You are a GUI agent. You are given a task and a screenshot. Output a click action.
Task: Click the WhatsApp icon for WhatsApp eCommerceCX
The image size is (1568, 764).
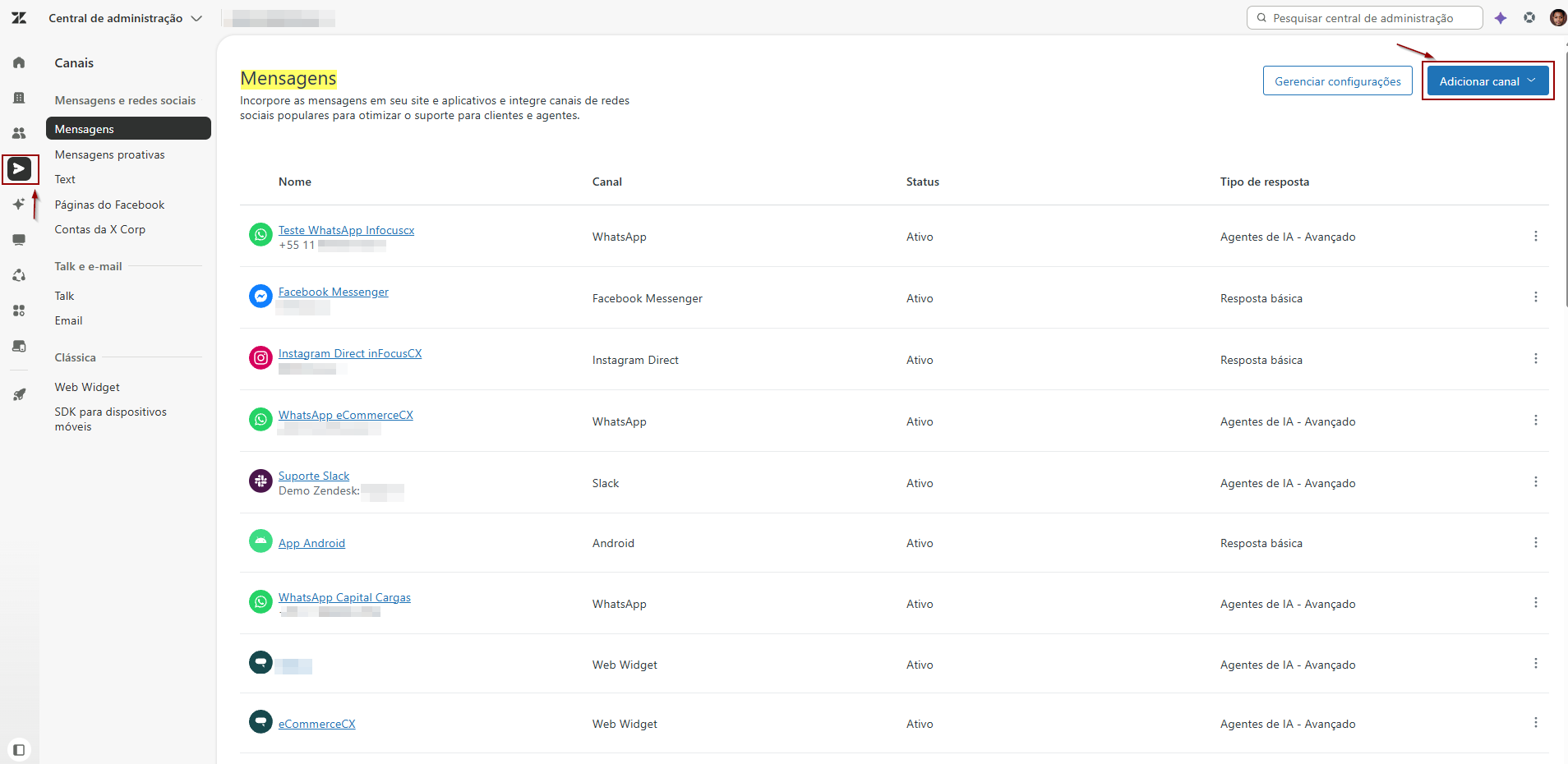[261, 419]
